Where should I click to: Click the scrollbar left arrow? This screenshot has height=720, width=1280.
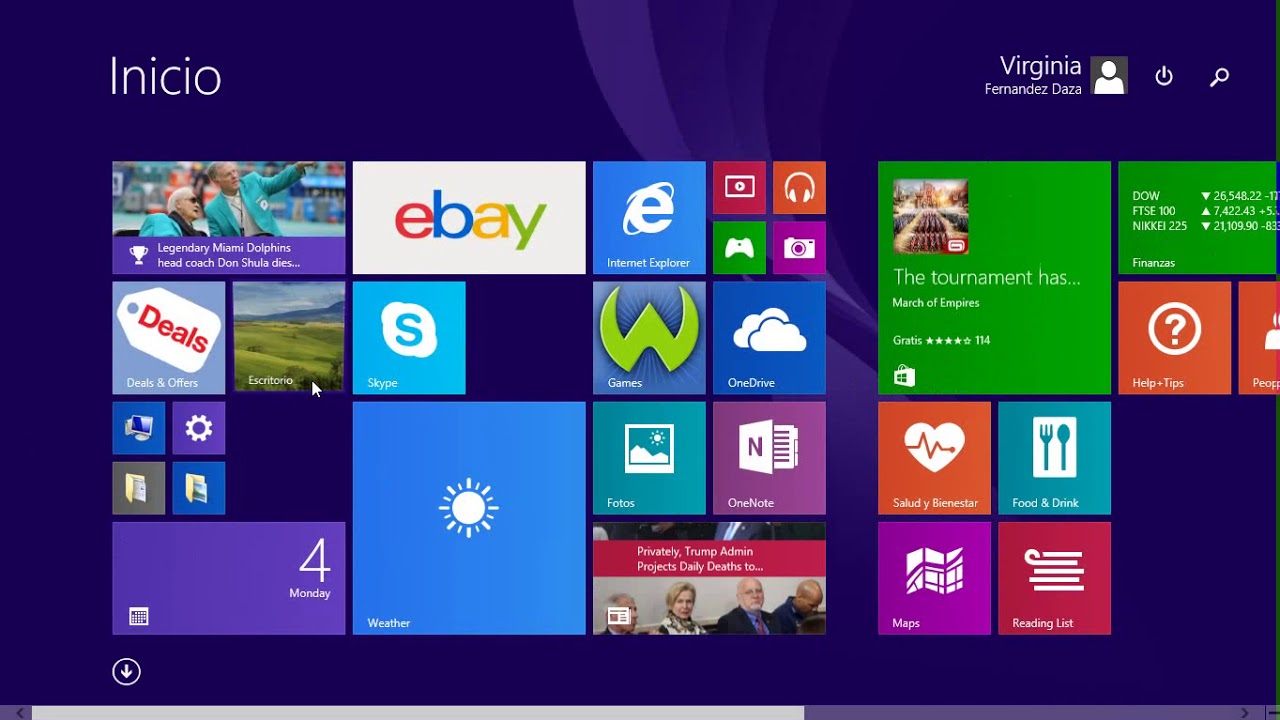pyautogui.click(x=20, y=713)
